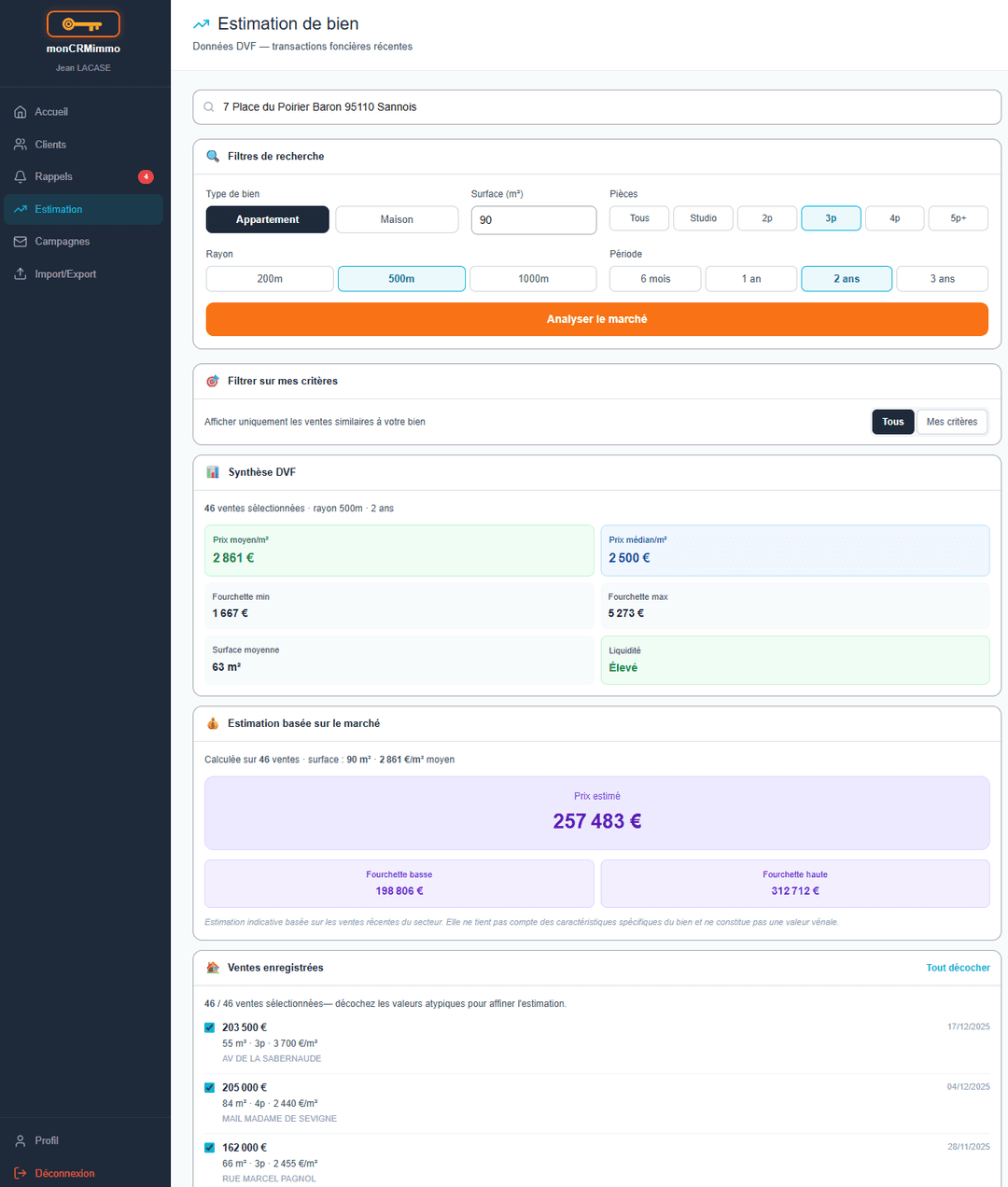Screen dimensions: 1008x1187
Task: Click the Estimation trend icon in sidebar
Action: coord(21,209)
